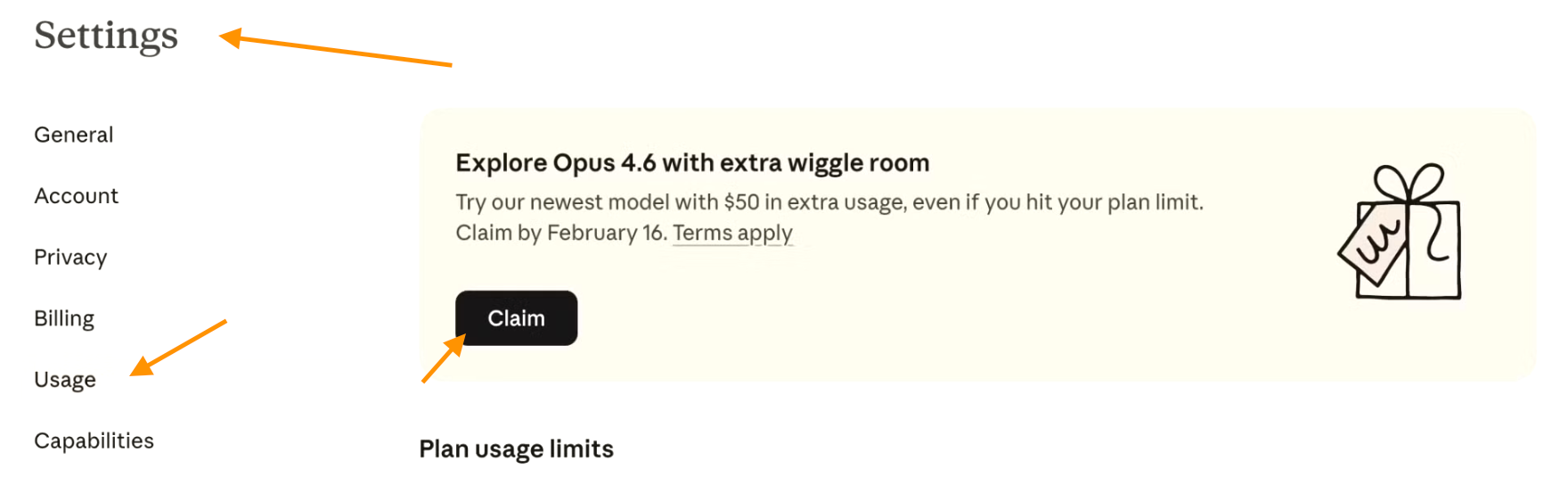Click the orange arrow pointing at Claim button
This screenshot has height=485, width=1568.
point(444,358)
